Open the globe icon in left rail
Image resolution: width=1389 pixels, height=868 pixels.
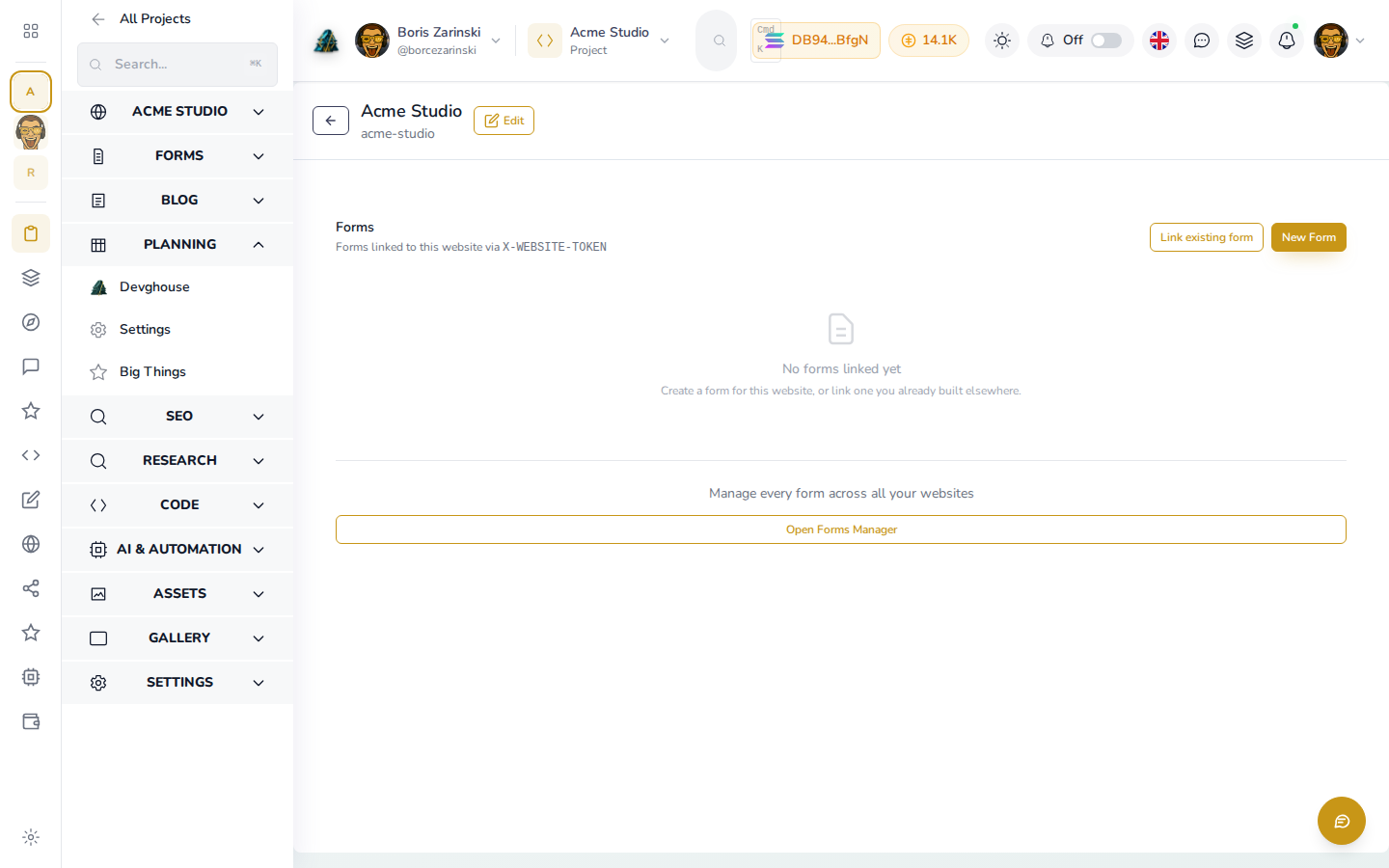tap(31, 544)
